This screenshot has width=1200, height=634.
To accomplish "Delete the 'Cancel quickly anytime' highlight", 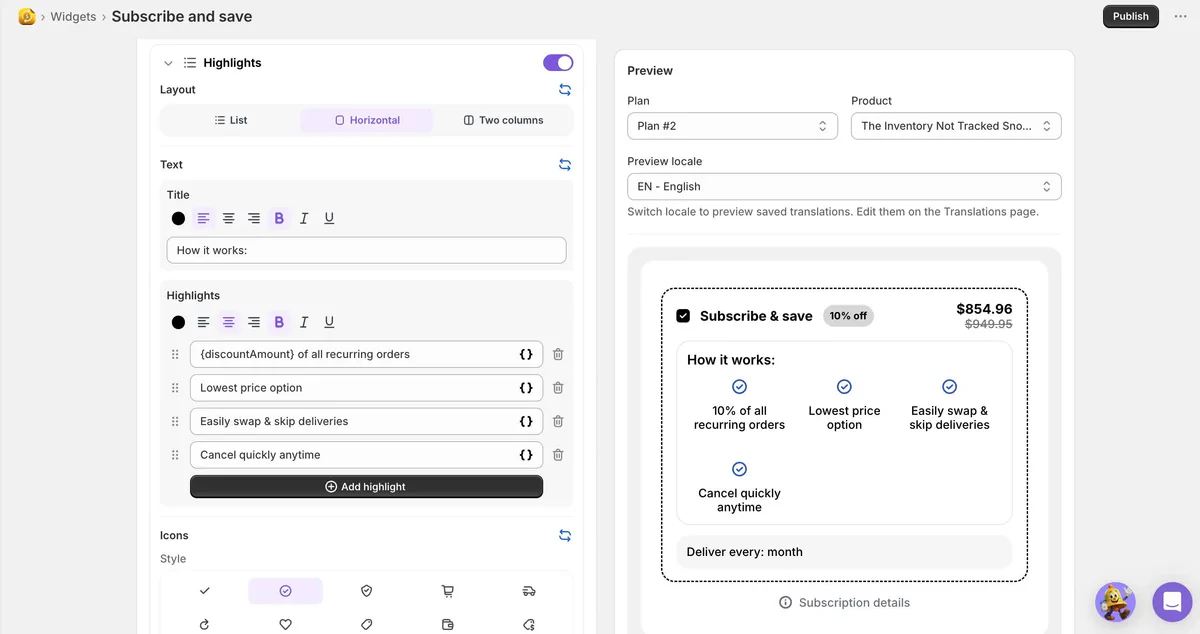I will tap(558, 455).
